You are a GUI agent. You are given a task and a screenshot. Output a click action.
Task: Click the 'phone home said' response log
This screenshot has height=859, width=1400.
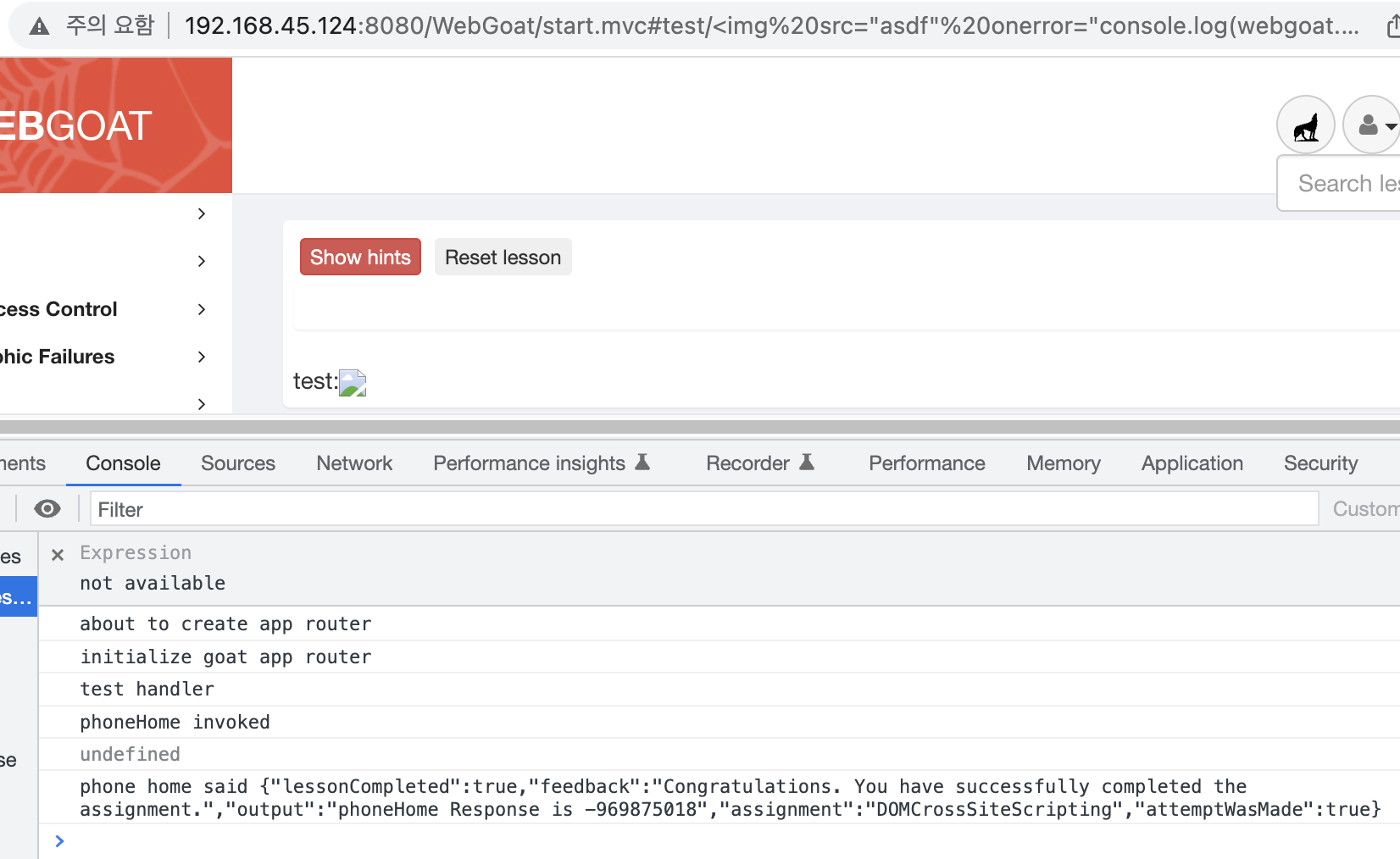731,798
